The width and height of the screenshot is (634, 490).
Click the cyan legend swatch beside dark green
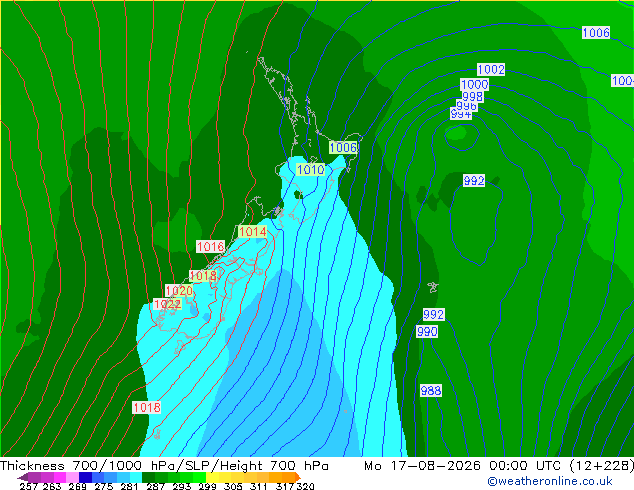tap(136, 477)
